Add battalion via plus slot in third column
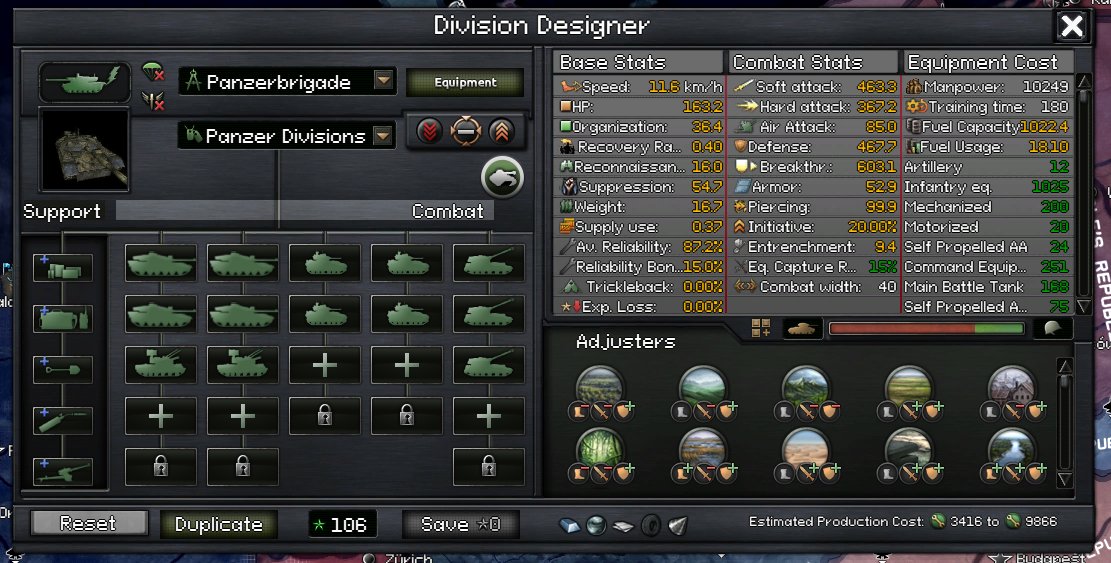Screen dimensions: 1111x563 [x=325, y=365]
